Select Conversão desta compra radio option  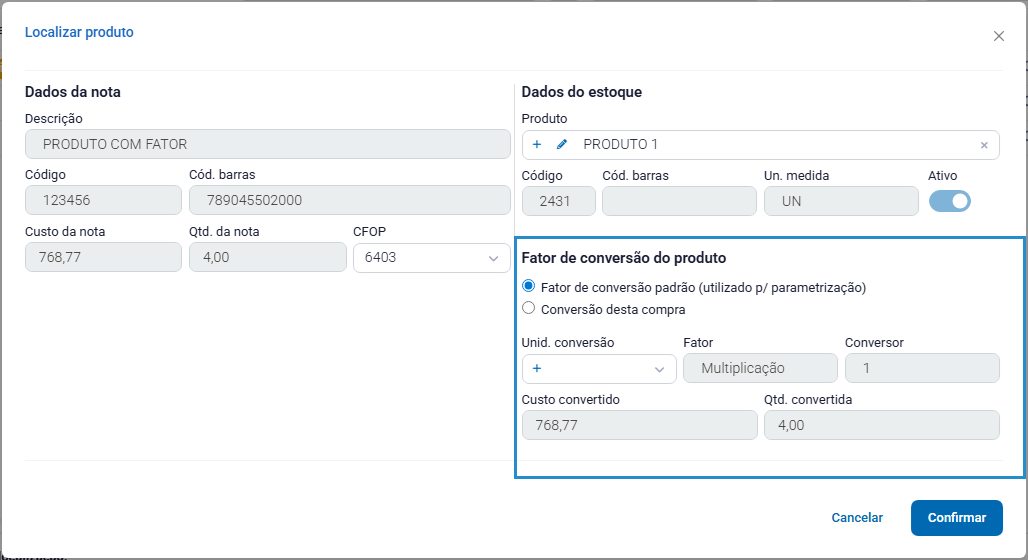click(529, 309)
